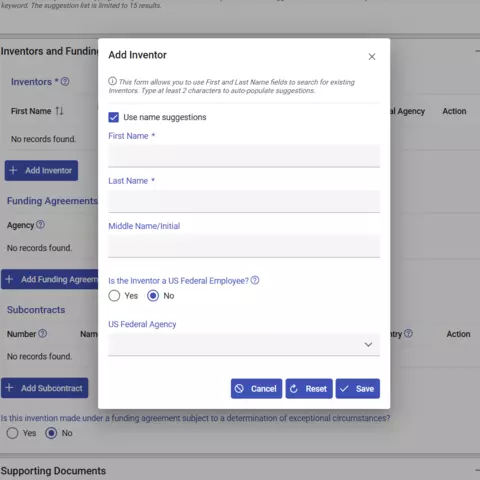Click Add Funding Agreement button in background
Viewport: 480px width, 480px height.
(x=50, y=279)
